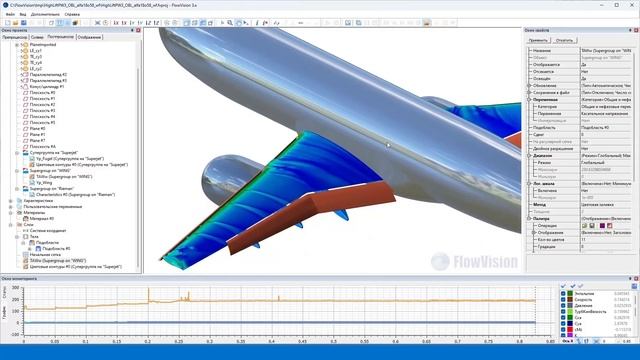
Task: Click the Кол-во цветов value field
Action: pos(606,240)
